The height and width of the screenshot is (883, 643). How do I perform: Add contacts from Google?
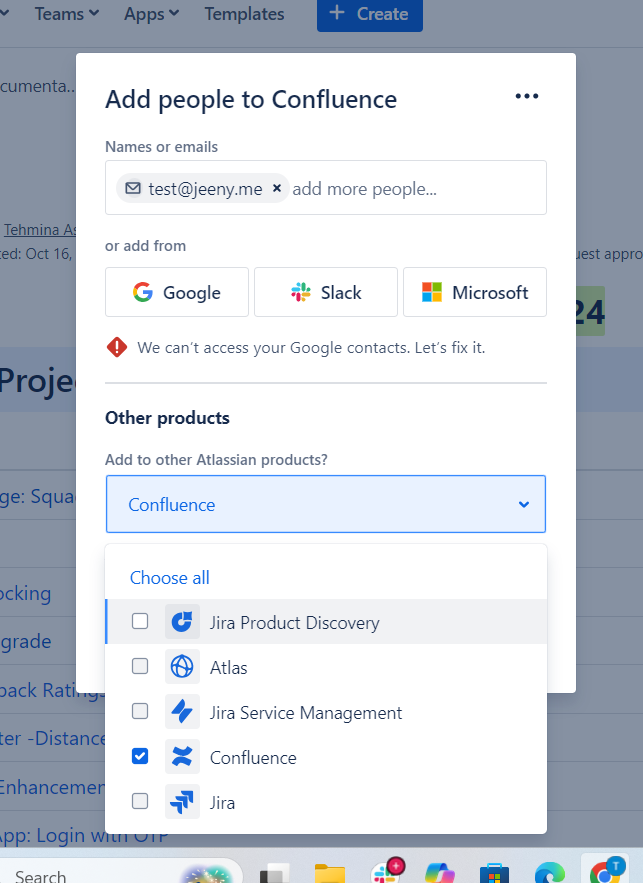point(177,293)
